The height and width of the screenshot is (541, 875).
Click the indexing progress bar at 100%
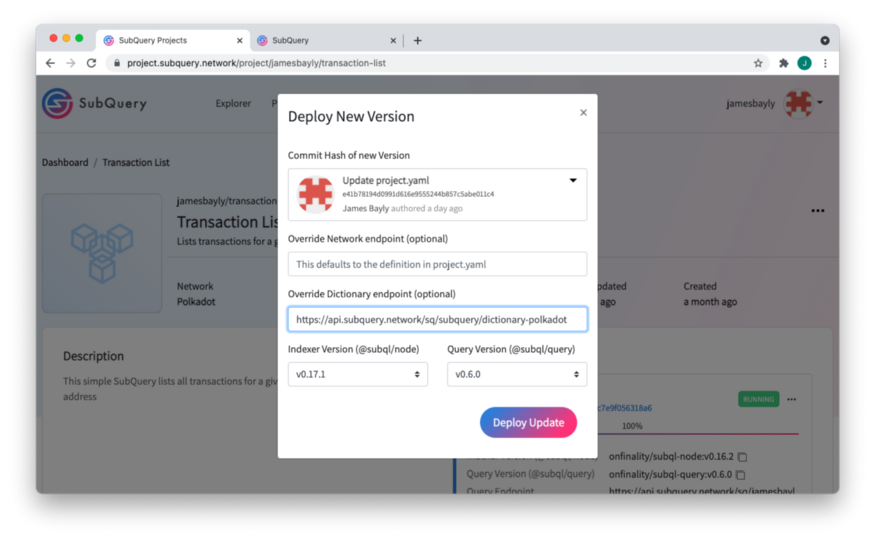coord(698,433)
